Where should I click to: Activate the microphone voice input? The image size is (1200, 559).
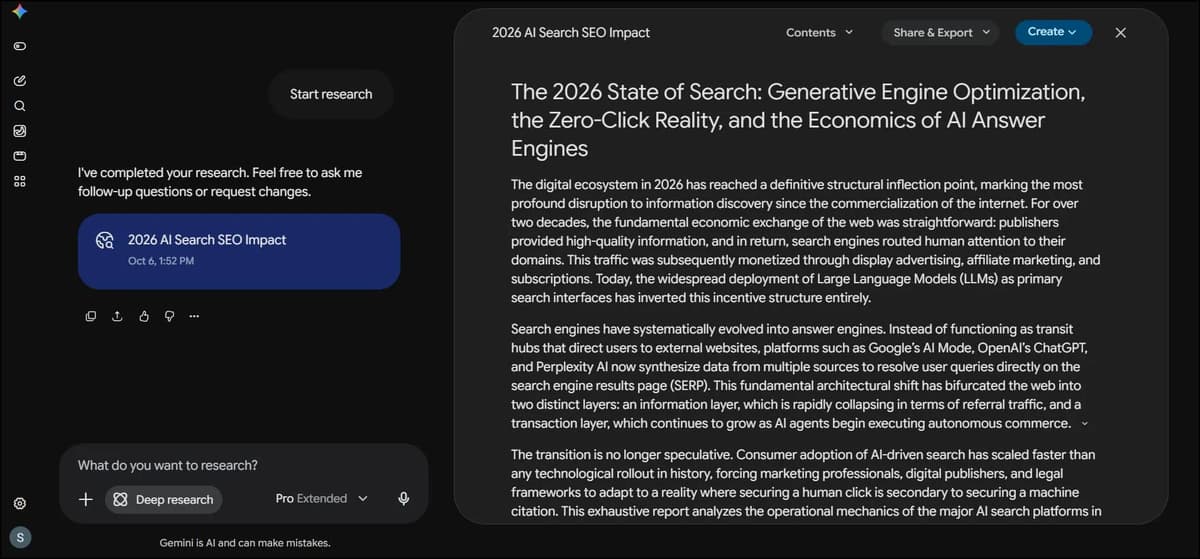tap(404, 499)
